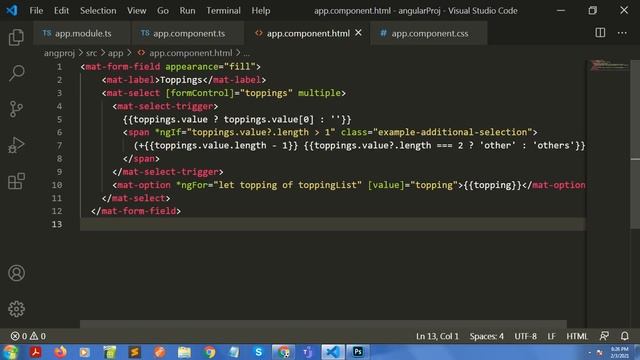This screenshot has width=640, height=360.
Task: Click the trailing ellipsis breadcrumb
Action: point(247,53)
